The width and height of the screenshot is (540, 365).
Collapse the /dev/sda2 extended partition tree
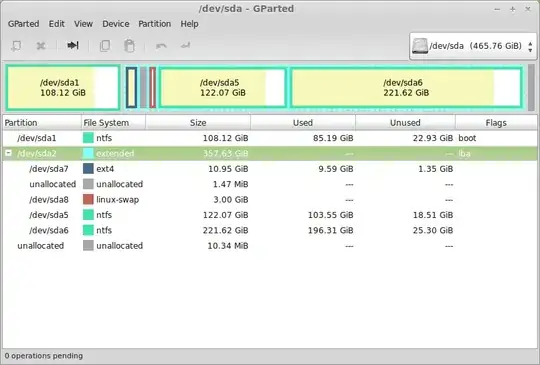pyautogui.click(x=9, y=153)
